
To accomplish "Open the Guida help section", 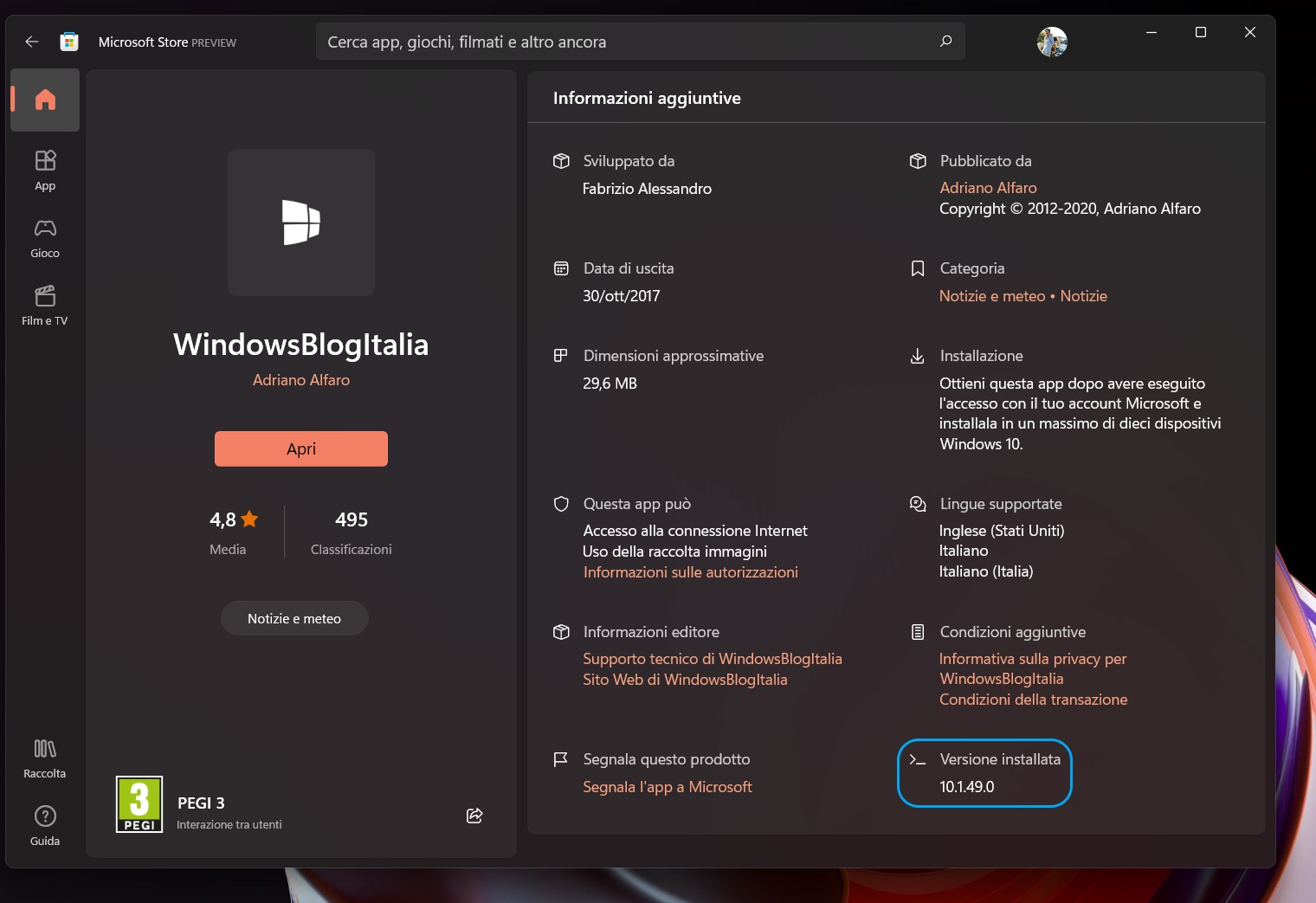I will [x=45, y=826].
